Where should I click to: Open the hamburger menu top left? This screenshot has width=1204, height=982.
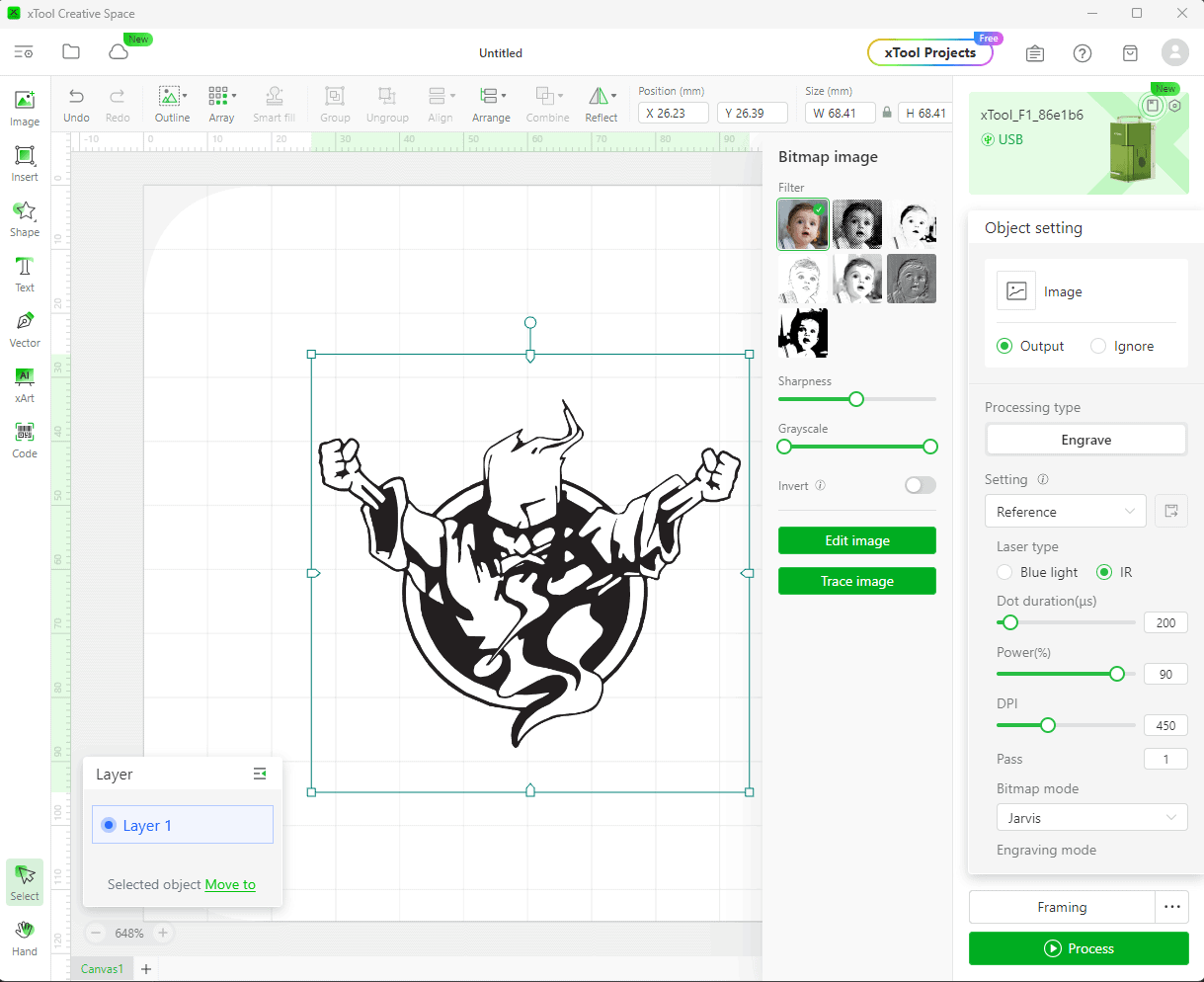(x=24, y=51)
